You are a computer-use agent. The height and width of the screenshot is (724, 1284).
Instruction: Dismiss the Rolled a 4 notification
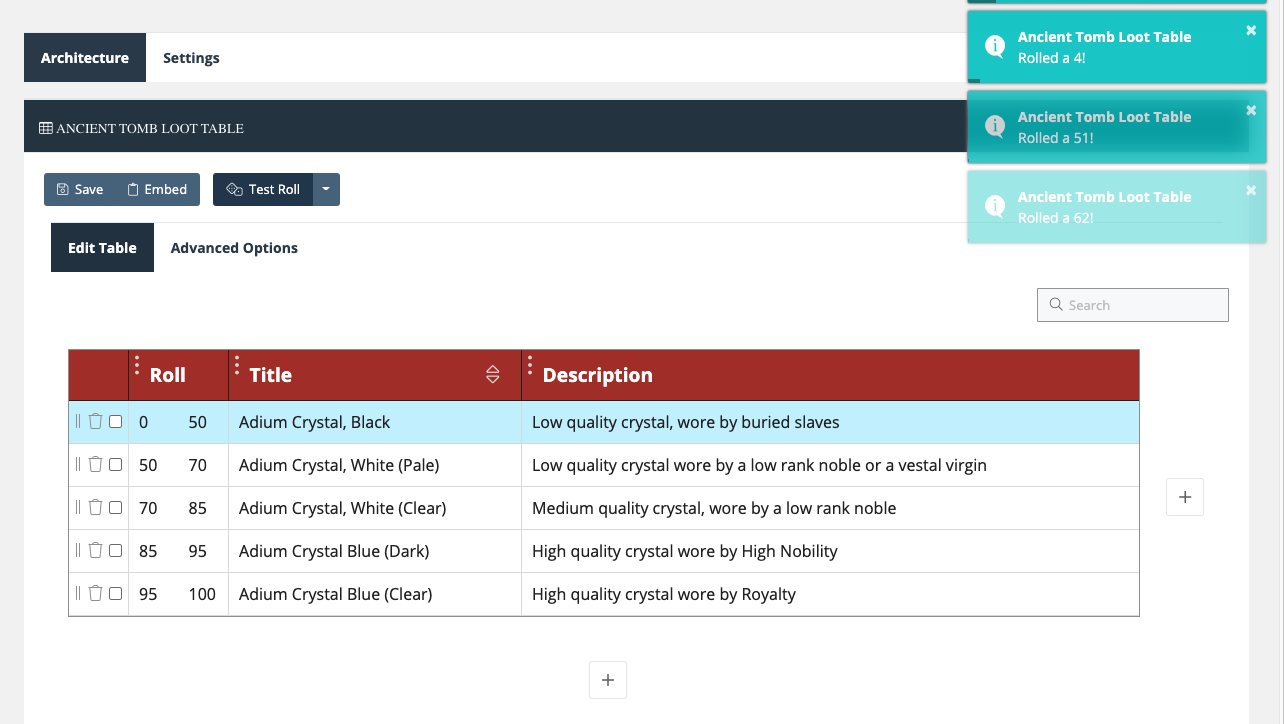(x=1251, y=31)
